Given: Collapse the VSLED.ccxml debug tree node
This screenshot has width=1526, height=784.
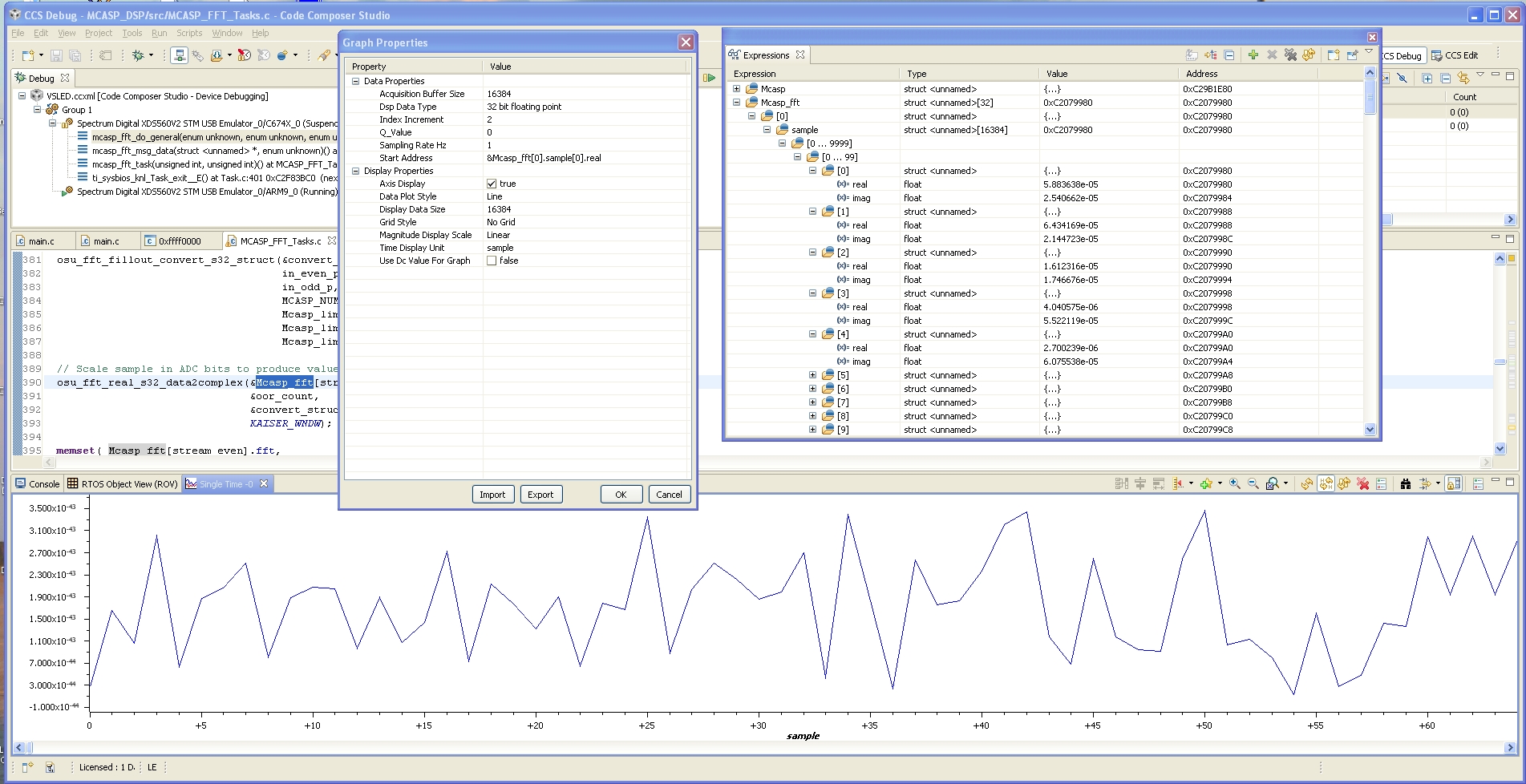Looking at the screenshot, I should pos(22,96).
